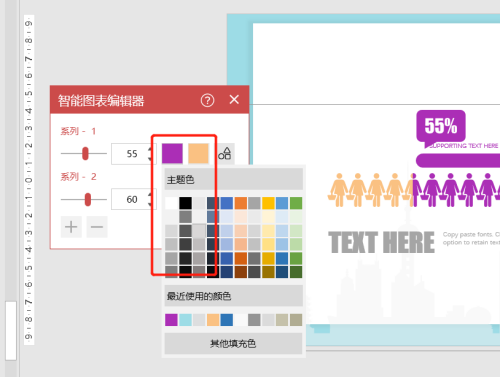Choose recent purple color swatch
This screenshot has height=377, width=500.
click(171, 320)
